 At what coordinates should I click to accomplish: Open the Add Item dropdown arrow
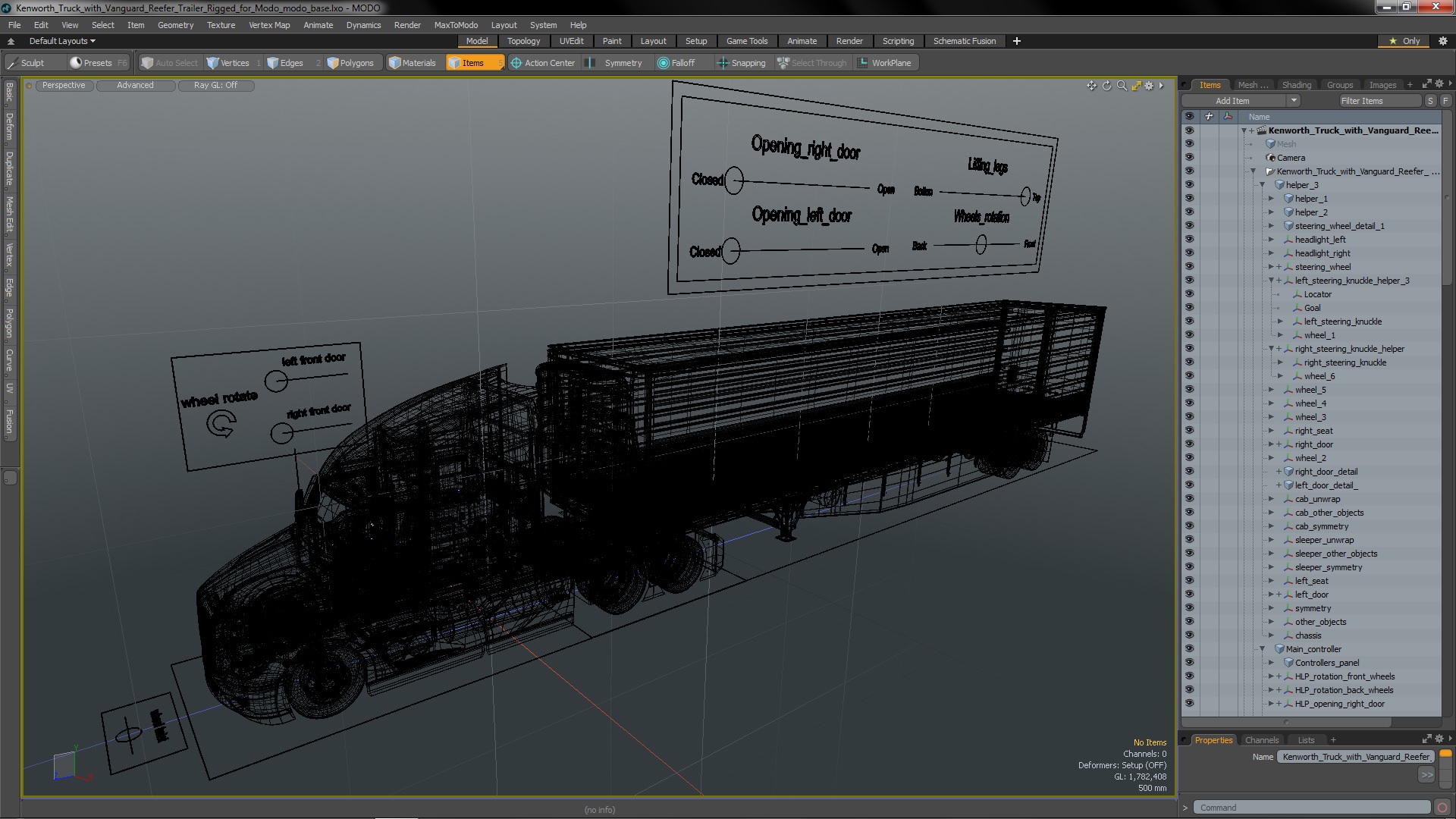tap(1294, 101)
